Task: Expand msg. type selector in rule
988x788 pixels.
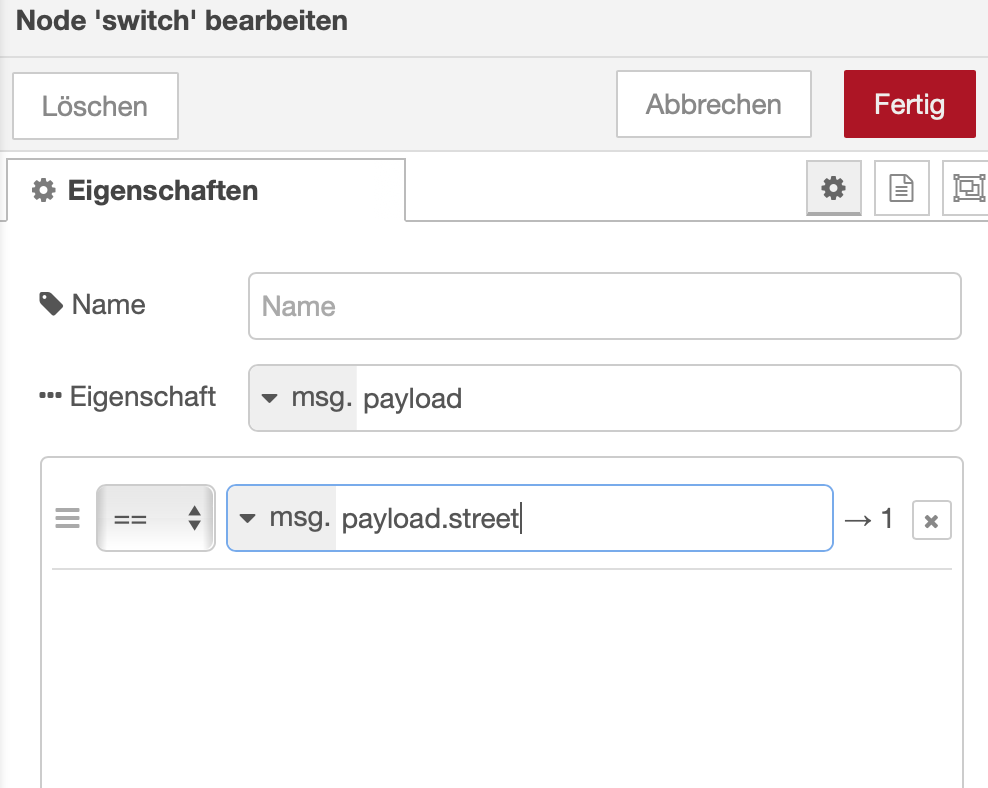Action: tap(282, 518)
